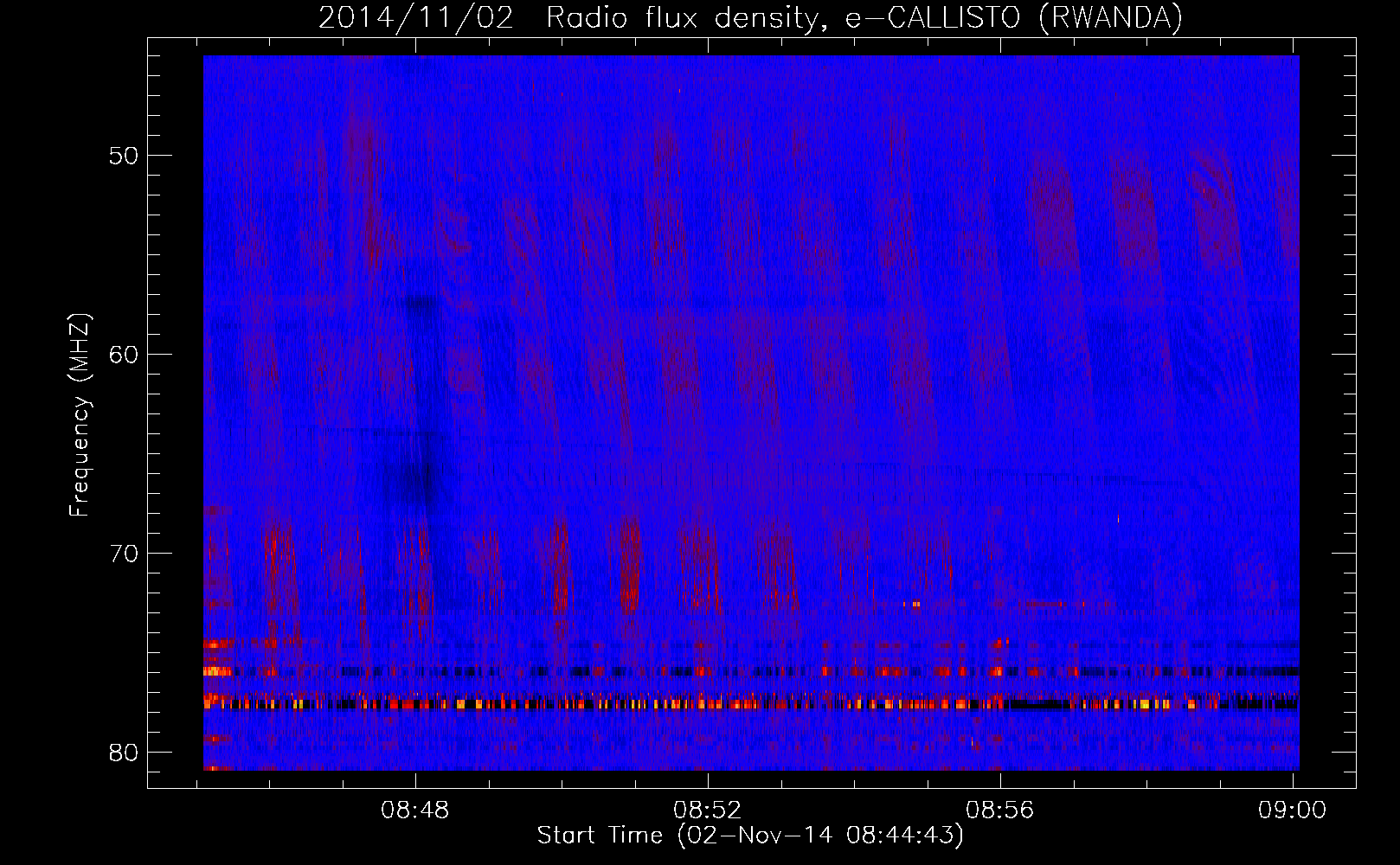The height and width of the screenshot is (865, 1400).
Task: Click the plot title 'Radio flux density, e-CALLISTO (RWANDA)'
Action: (x=864, y=18)
